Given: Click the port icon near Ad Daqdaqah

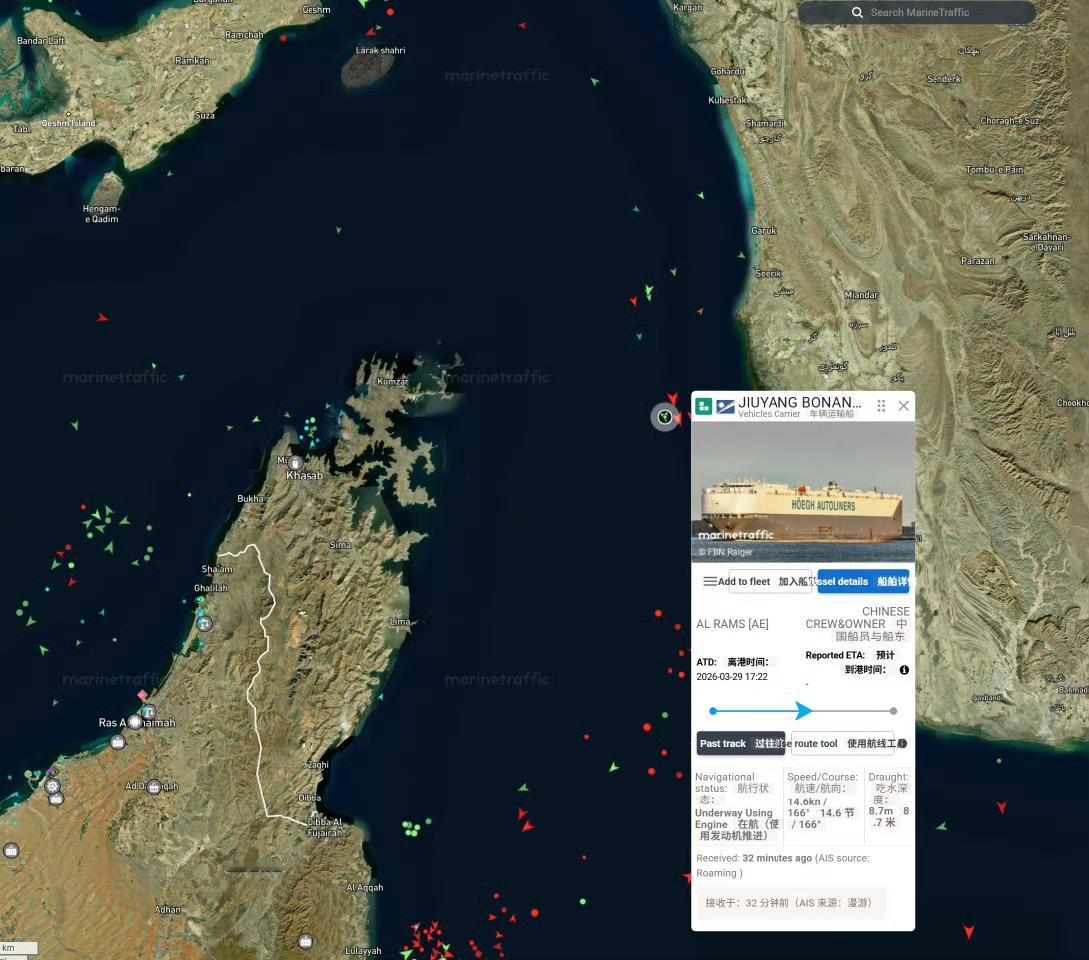Looking at the screenshot, I should coord(153,787).
